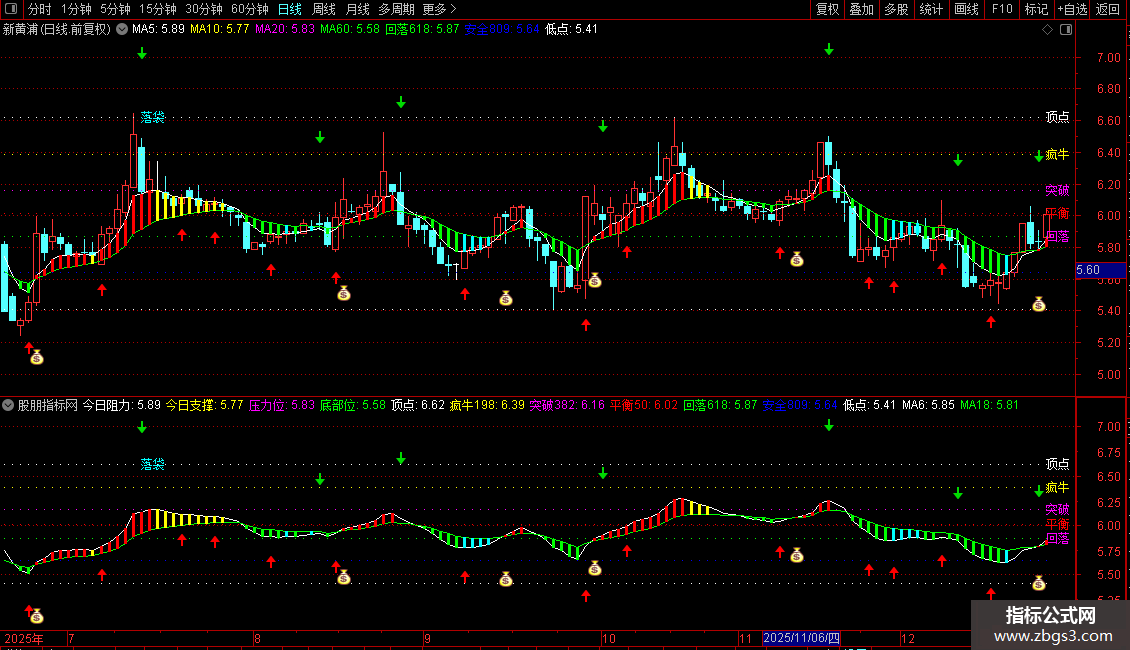Click the 7.00 price on main chart axis
The width and height of the screenshot is (1130, 650).
click(1108, 58)
